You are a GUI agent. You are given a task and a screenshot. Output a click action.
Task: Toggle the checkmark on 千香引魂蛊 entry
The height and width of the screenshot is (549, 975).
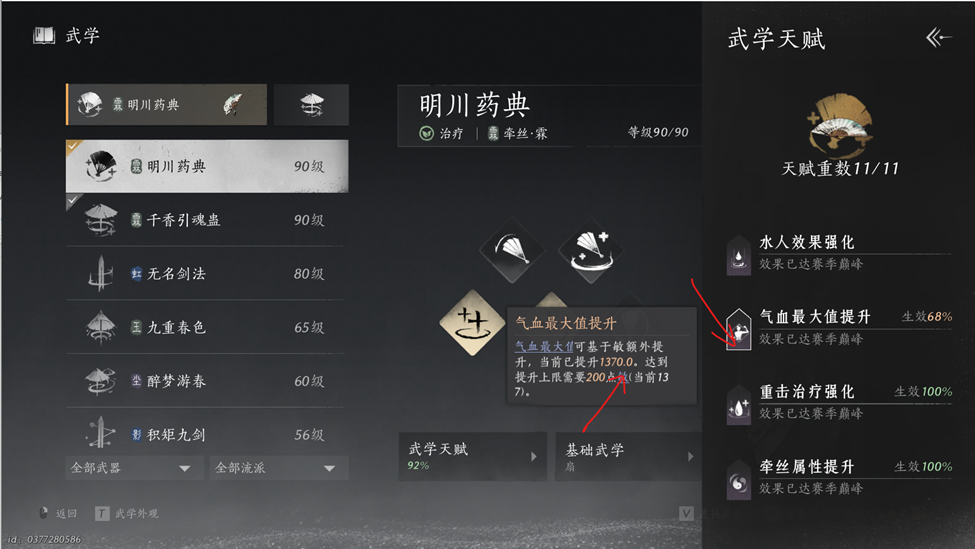point(73,200)
